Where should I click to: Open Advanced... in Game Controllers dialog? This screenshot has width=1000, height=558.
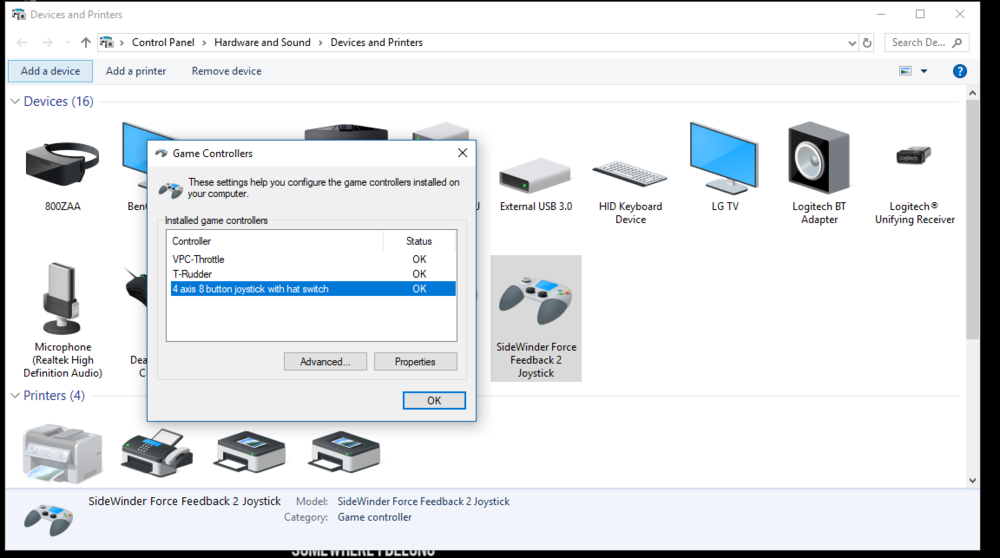pyautogui.click(x=325, y=362)
